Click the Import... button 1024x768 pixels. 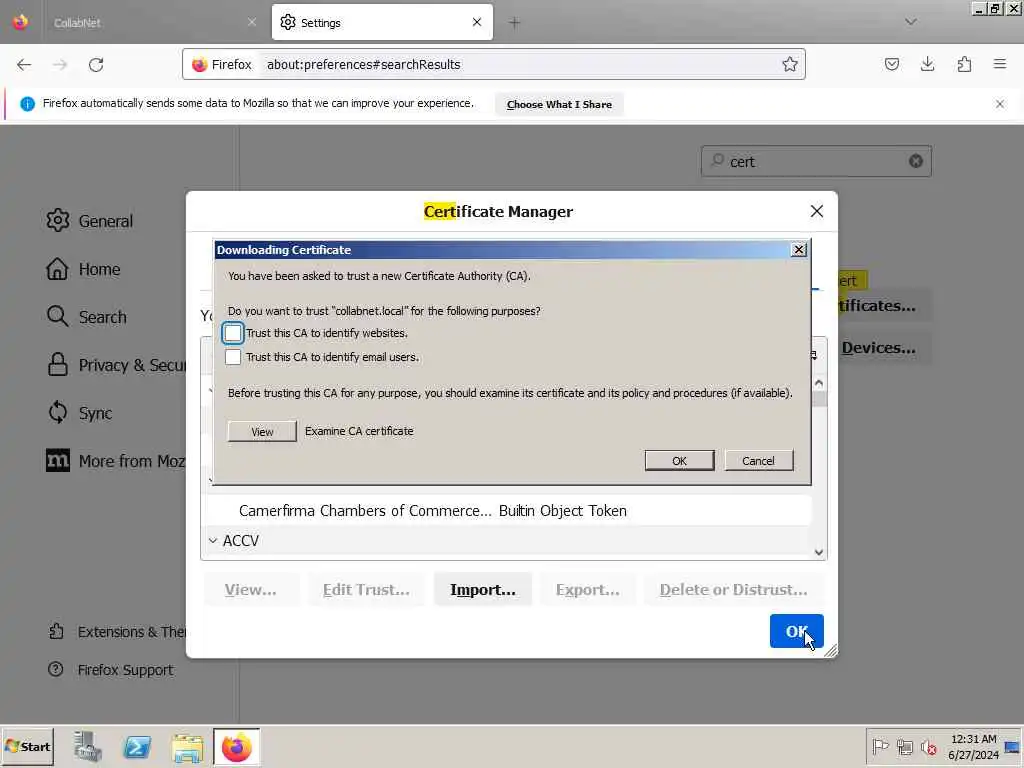(483, 589)
